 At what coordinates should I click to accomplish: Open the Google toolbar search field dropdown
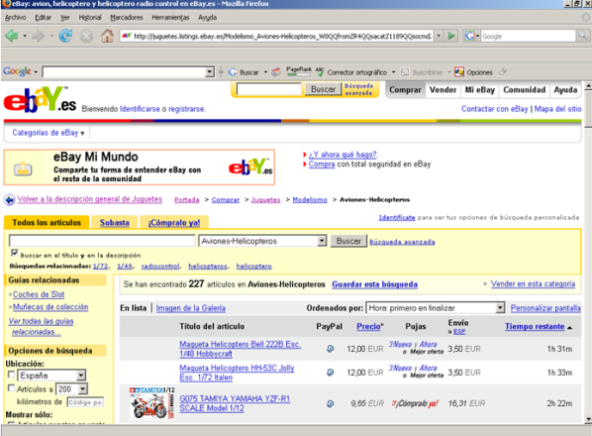[x=210, y=72]
